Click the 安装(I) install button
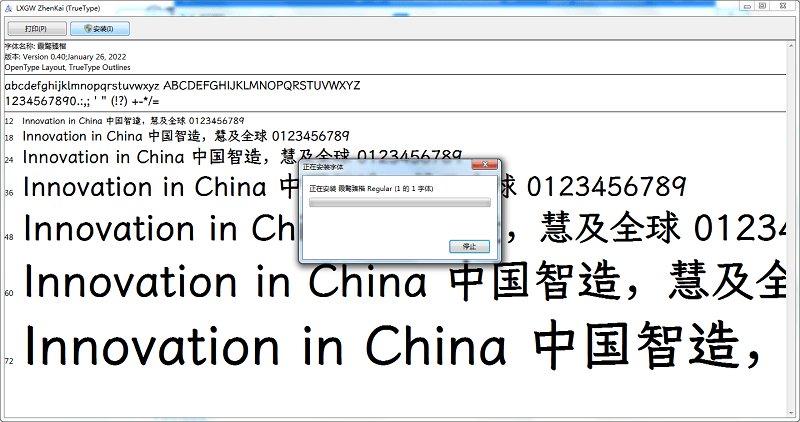The height and width of the screenshot is (422, 800). pos(99,29)
